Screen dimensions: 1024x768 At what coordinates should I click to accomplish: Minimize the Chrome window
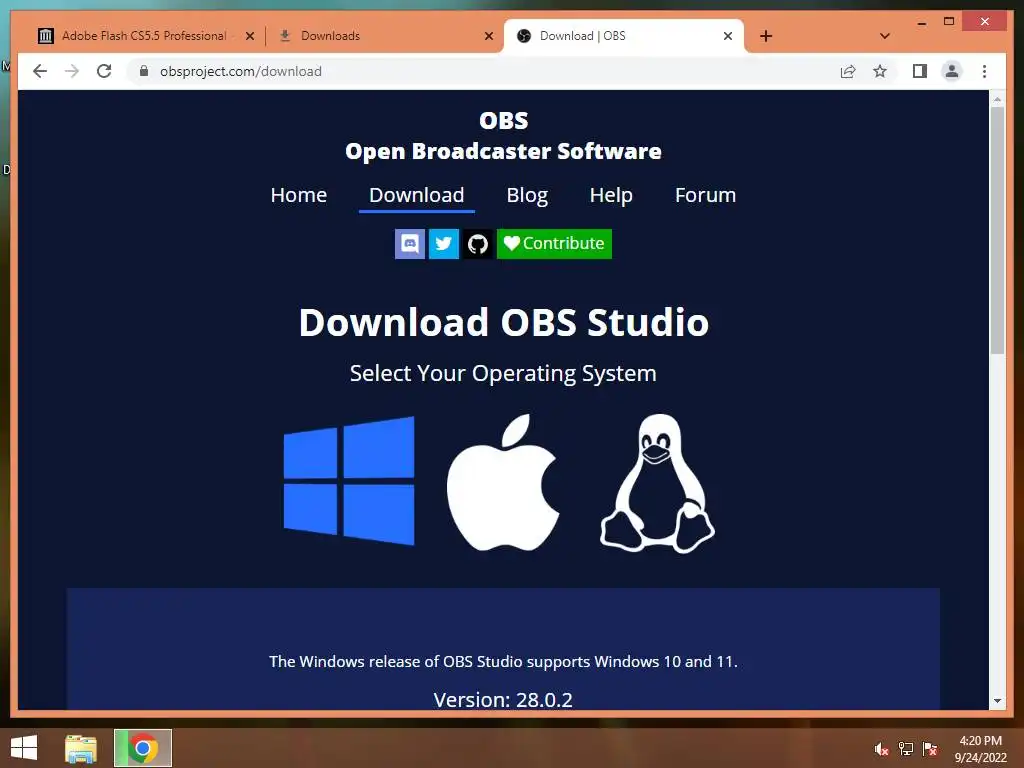click(921, 22)
